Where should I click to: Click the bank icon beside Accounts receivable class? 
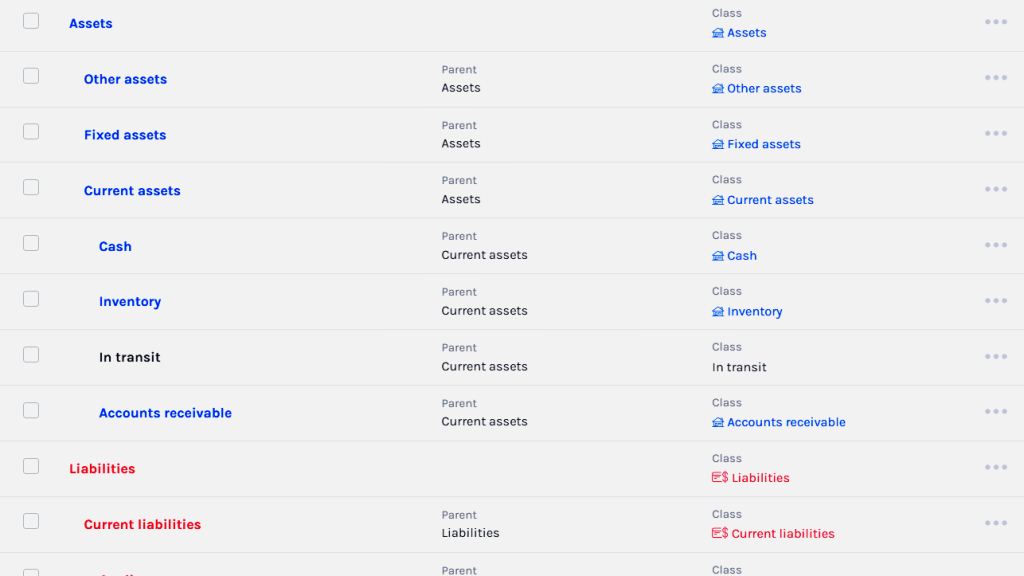[x=717, y=423]
